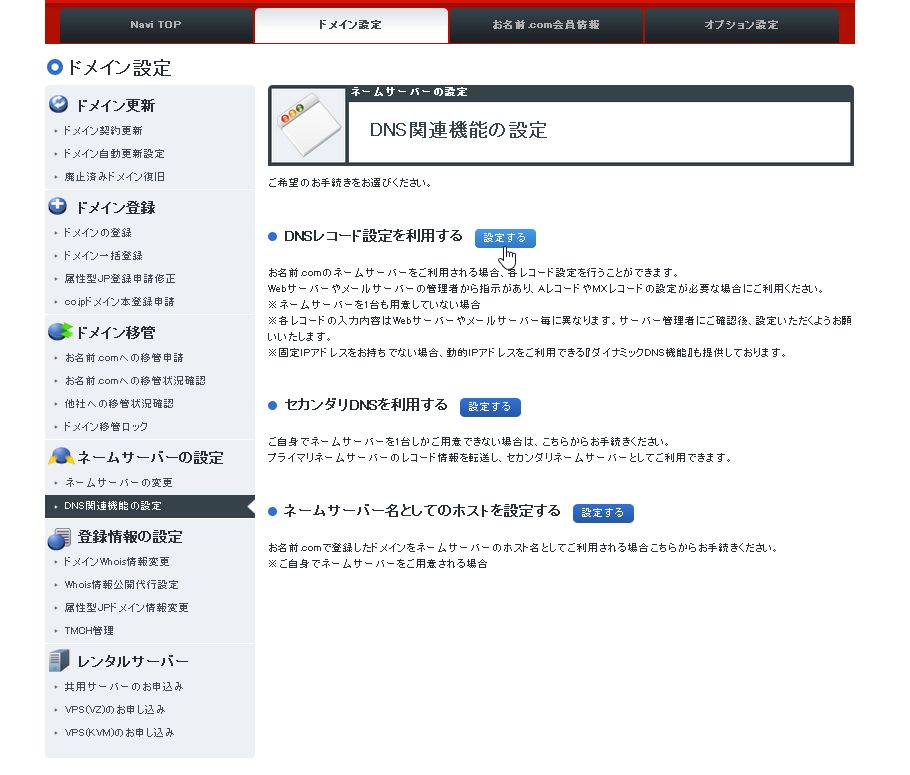Click the ご希望のお手続きをお選びください text
This screenshot has height=775, width=910.
tap(349, 183)
